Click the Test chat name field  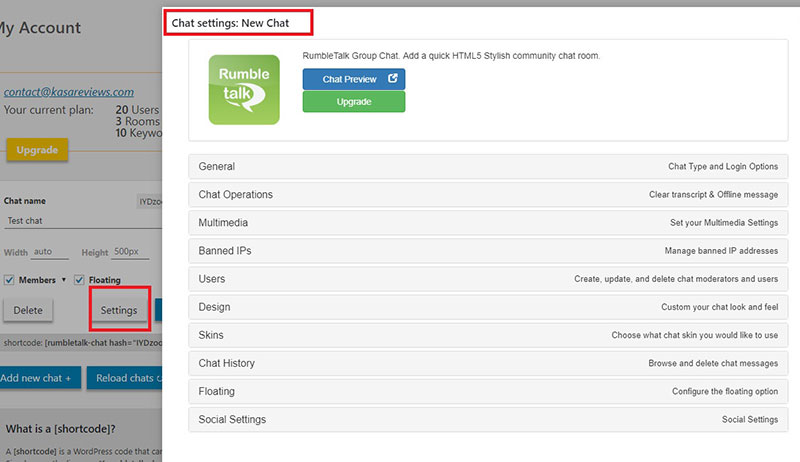(70, 221)
